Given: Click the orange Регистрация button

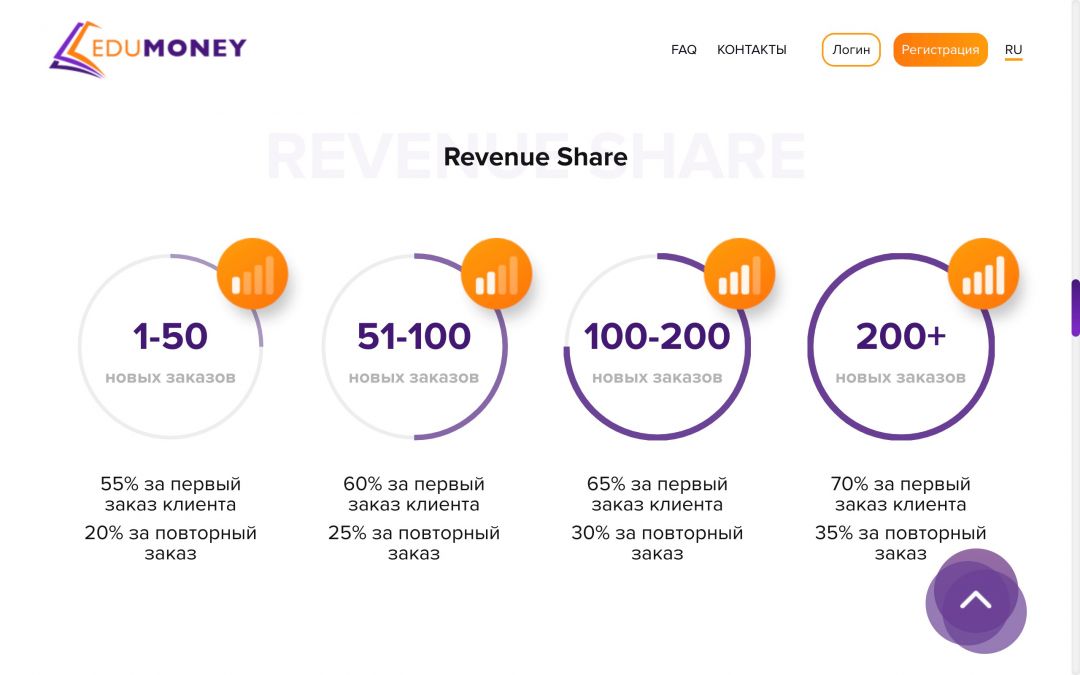Looking at the screenshot, I should (x=940, y=50).
